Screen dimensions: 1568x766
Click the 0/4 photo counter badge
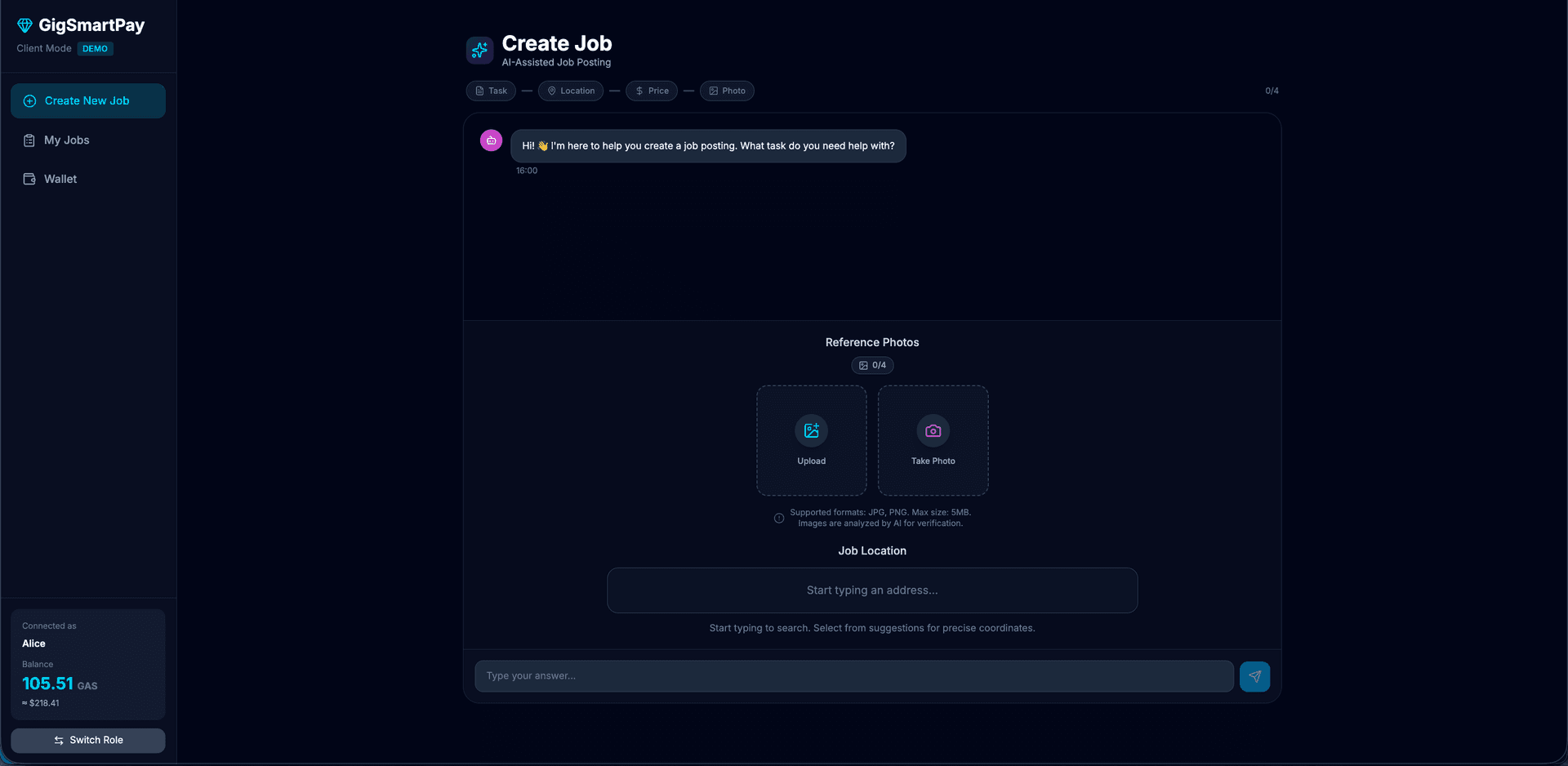pos(871,365)
